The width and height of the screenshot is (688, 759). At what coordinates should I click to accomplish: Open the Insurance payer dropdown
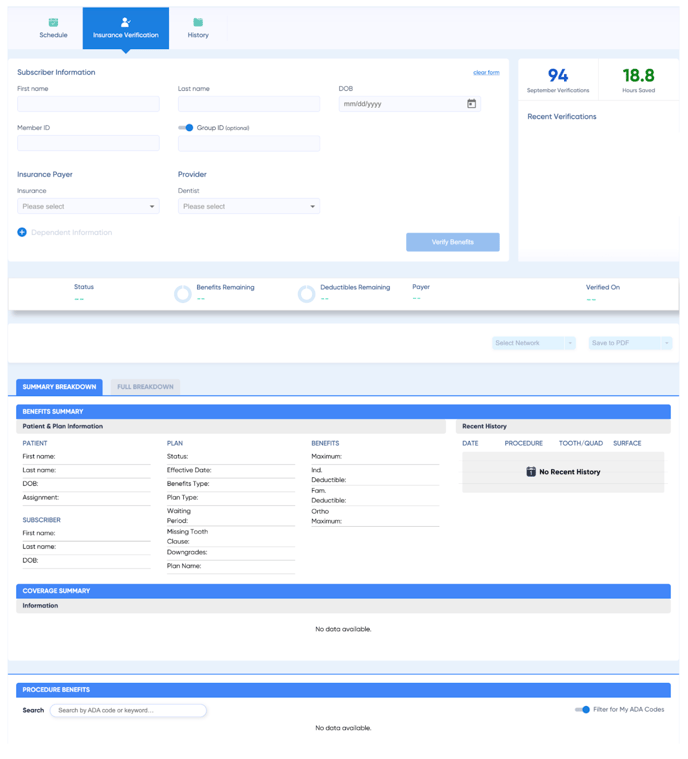tap(88, 206)
